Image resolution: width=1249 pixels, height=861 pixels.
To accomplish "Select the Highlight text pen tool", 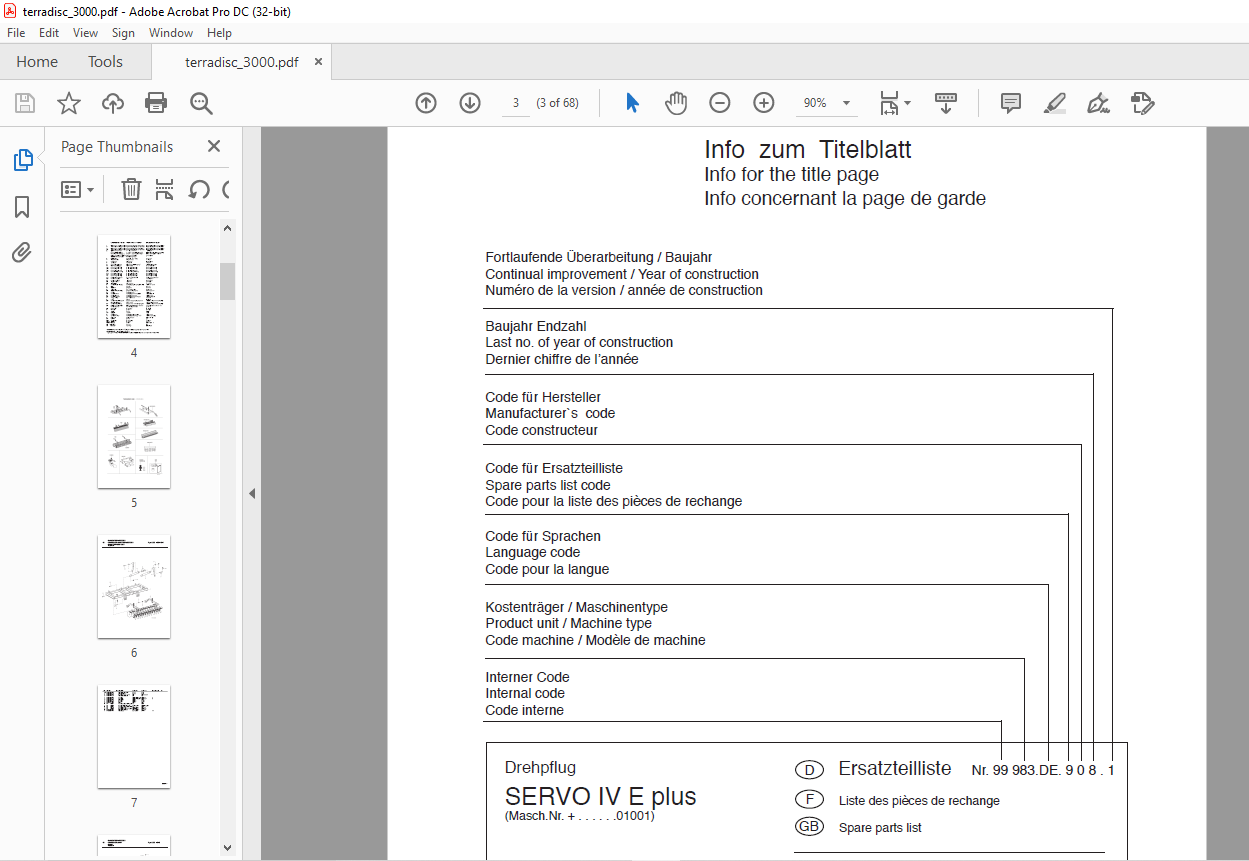I will point(1055,103).
